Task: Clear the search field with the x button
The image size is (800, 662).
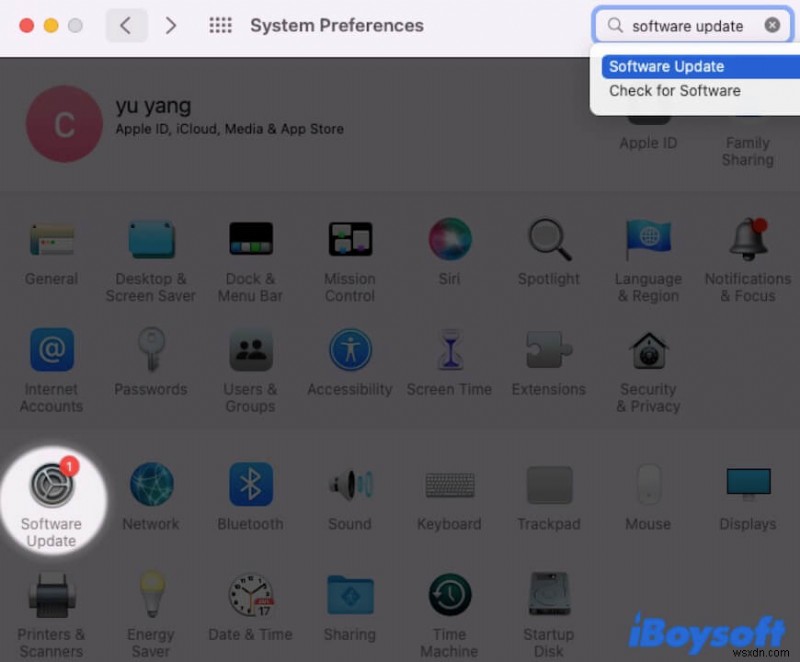Action: (773, 25)
